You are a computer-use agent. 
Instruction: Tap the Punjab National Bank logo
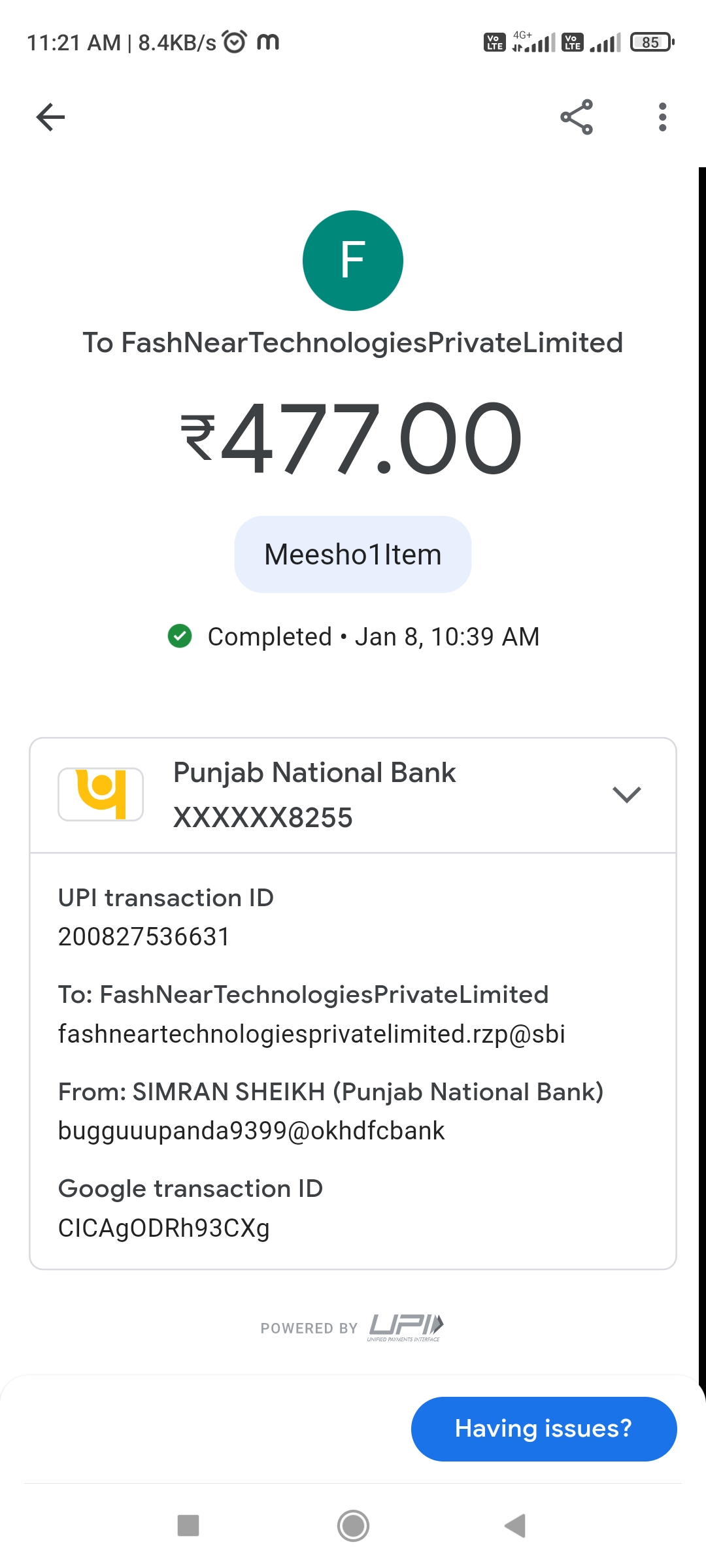pos(101,794)
